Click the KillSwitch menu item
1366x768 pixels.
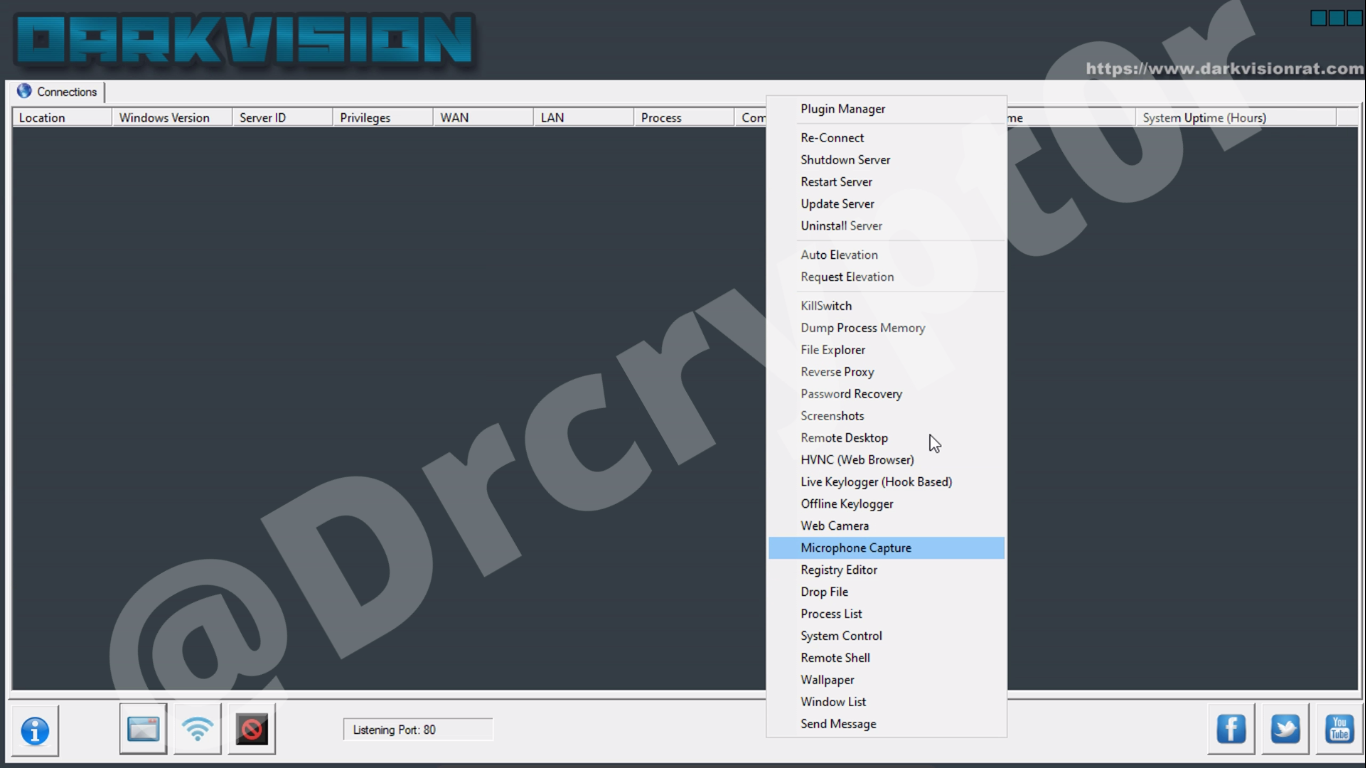(x=886, y=306)
